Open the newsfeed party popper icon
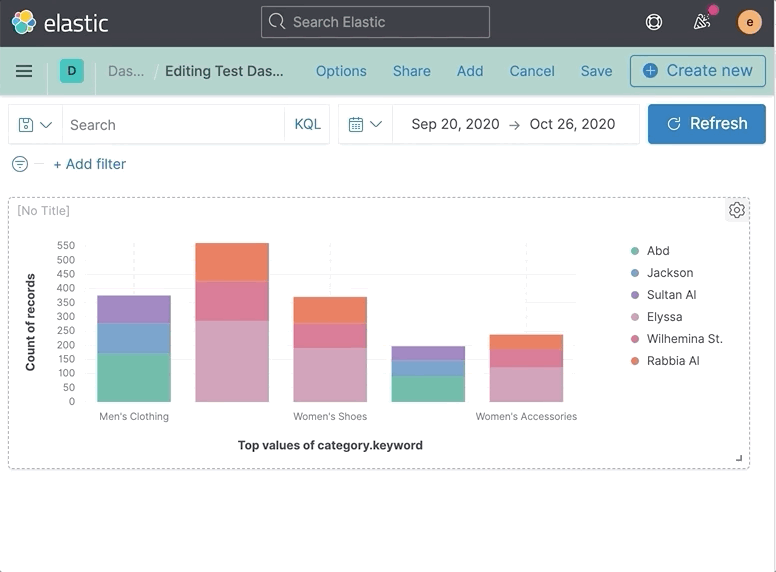Screen dimensions: 776x572 (702, 22)
